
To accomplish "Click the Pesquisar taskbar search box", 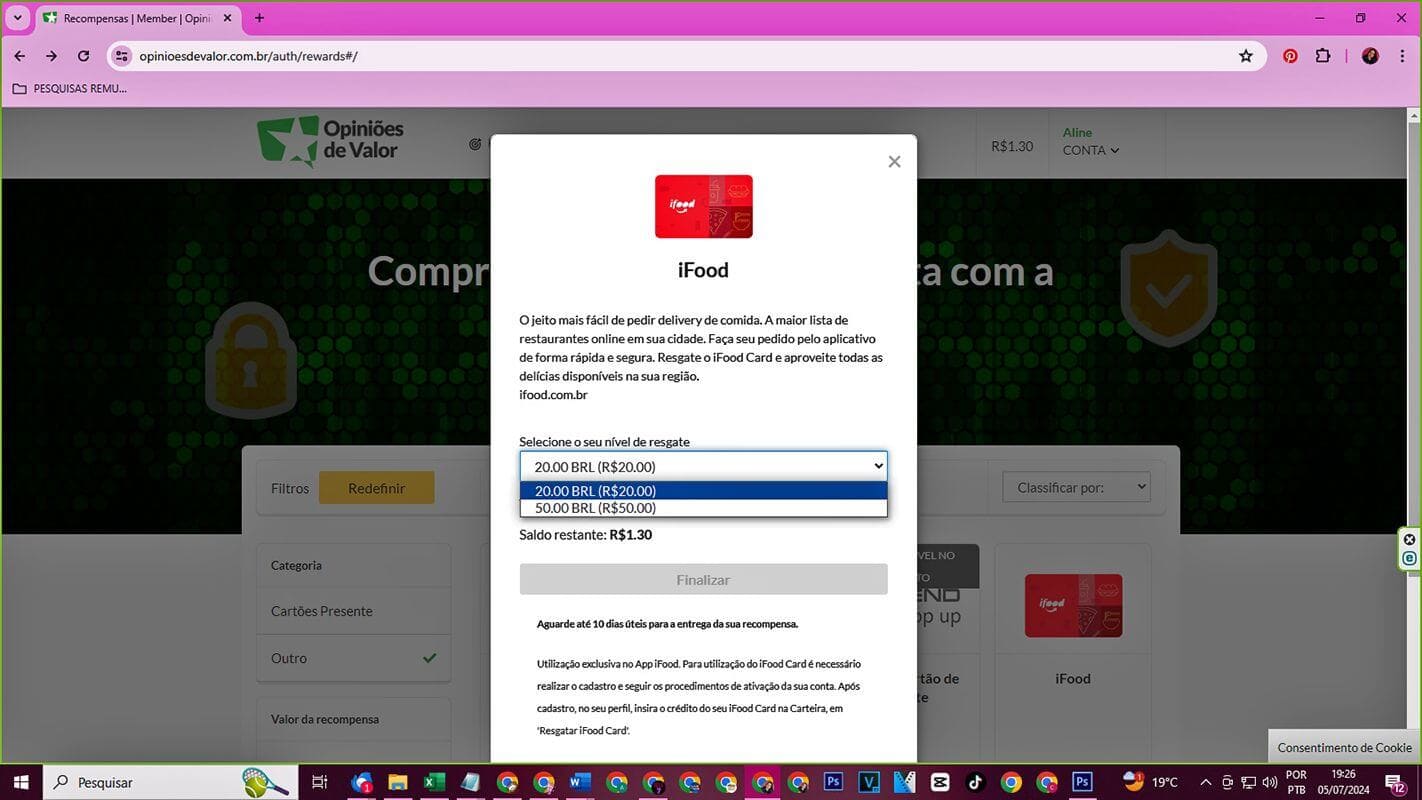I will point(170,782).
